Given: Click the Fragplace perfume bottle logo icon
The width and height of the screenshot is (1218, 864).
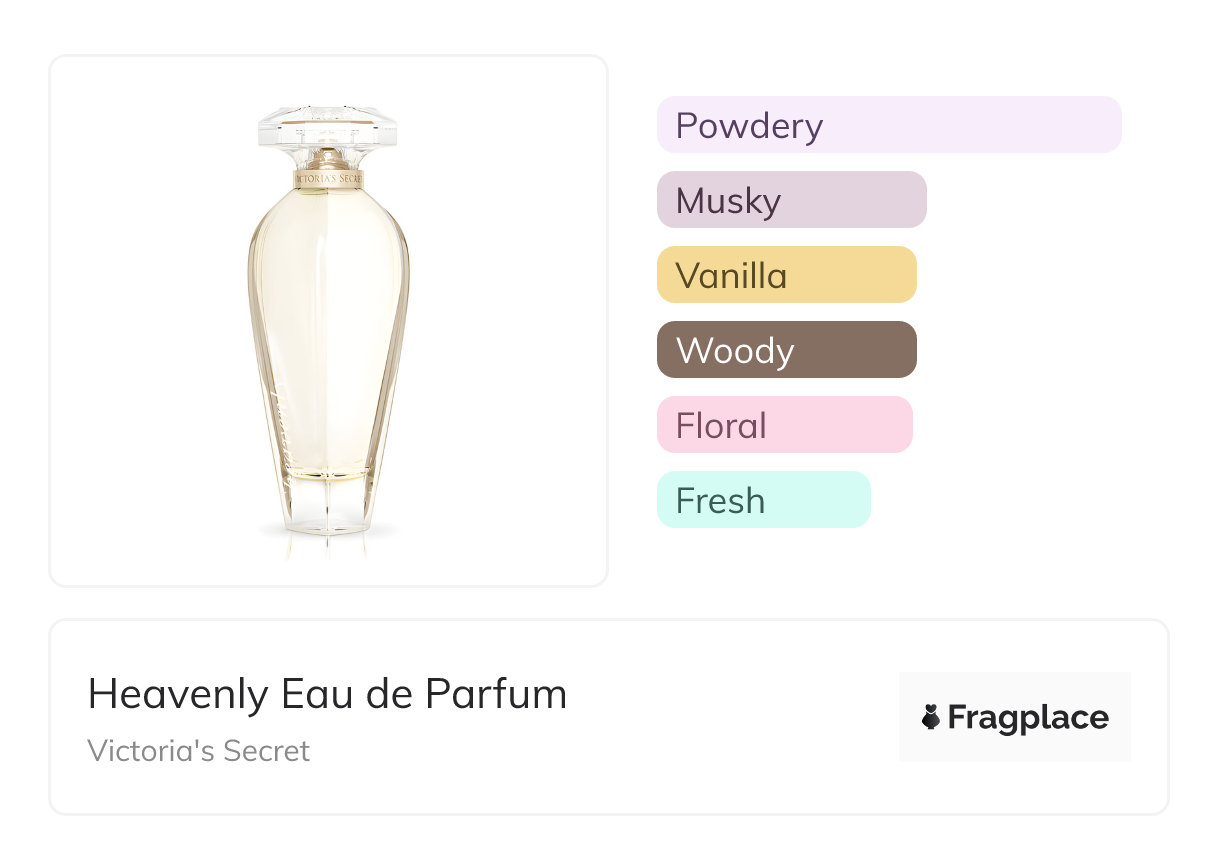Looking at the screenshot, I should pyautogui.click(x=931, y=717).
